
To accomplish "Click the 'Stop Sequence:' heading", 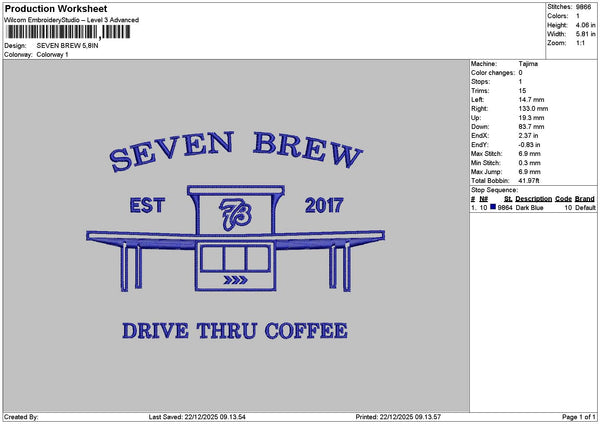I will pyautogui.click(x=494, y=190).
